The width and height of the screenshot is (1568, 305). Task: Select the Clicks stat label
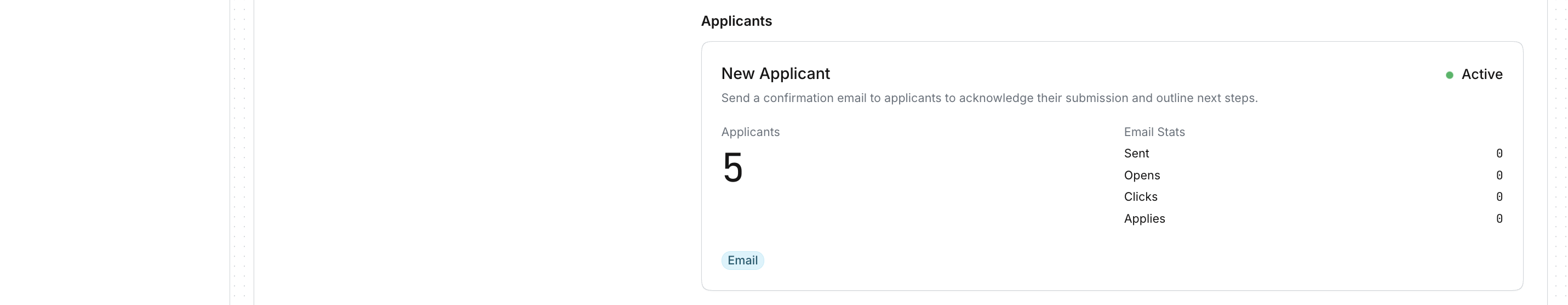point(1140,197)
